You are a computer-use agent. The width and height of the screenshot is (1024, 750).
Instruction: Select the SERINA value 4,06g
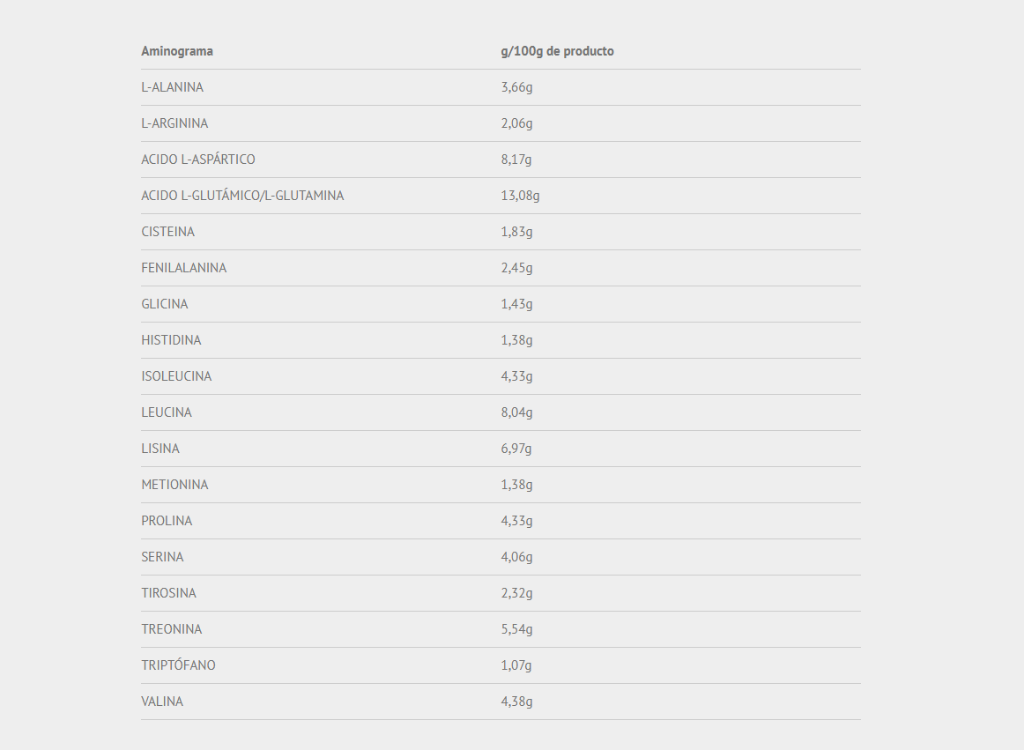(517, 557)
